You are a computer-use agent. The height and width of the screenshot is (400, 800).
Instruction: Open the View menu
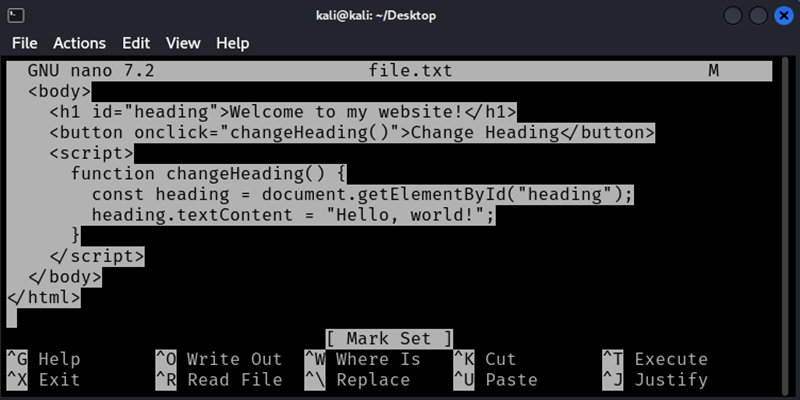click(x=183, y=43)
